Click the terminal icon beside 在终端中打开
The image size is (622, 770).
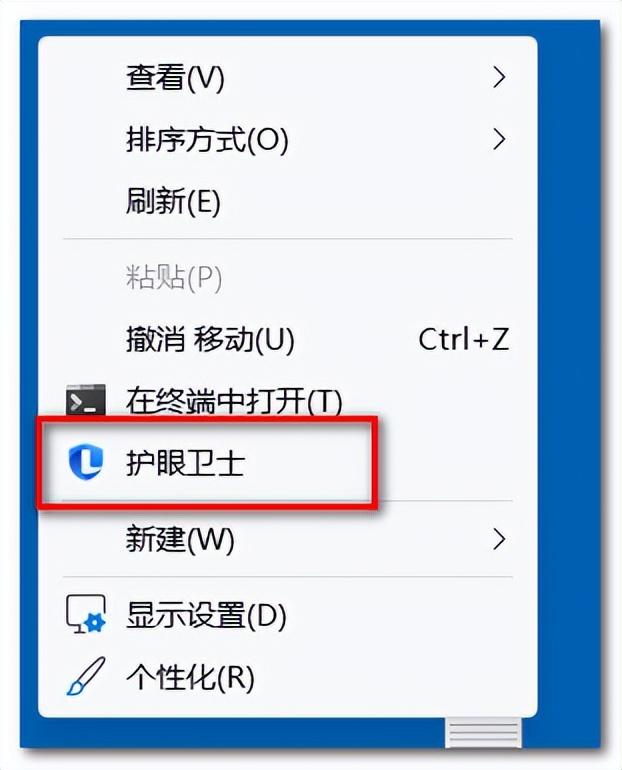[x=85, y=400]
